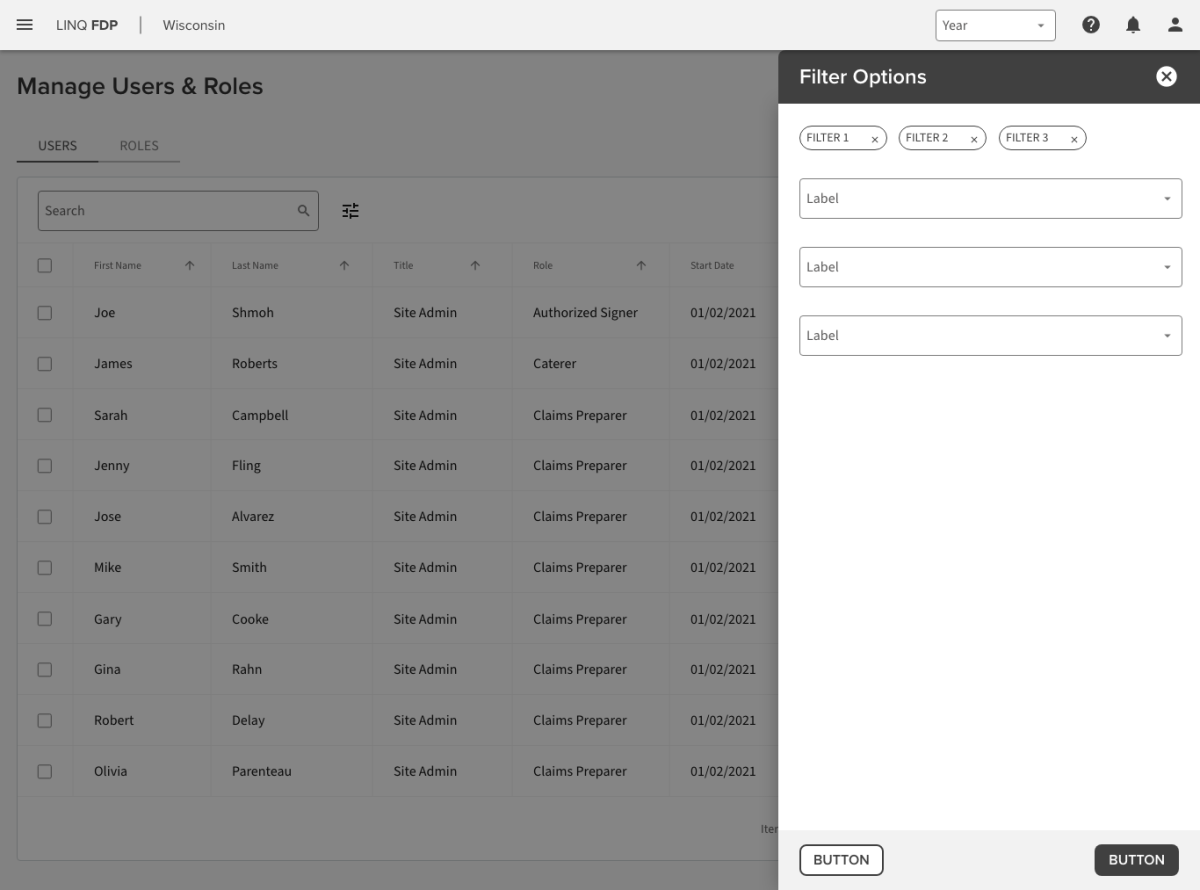1200x890 pixels.
Task: Open the hamburger navigation menu
Action: click(x=25, y=25)
